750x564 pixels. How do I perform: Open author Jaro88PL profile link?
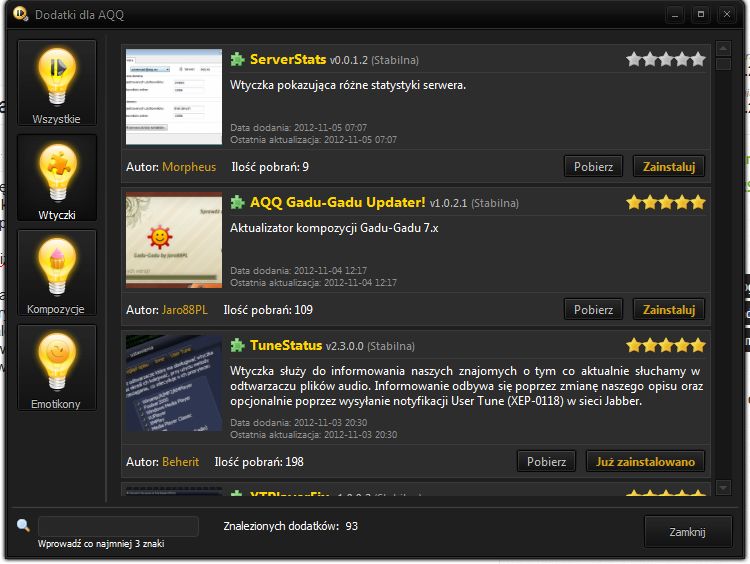pyautogui.click(x=185, y=310)
